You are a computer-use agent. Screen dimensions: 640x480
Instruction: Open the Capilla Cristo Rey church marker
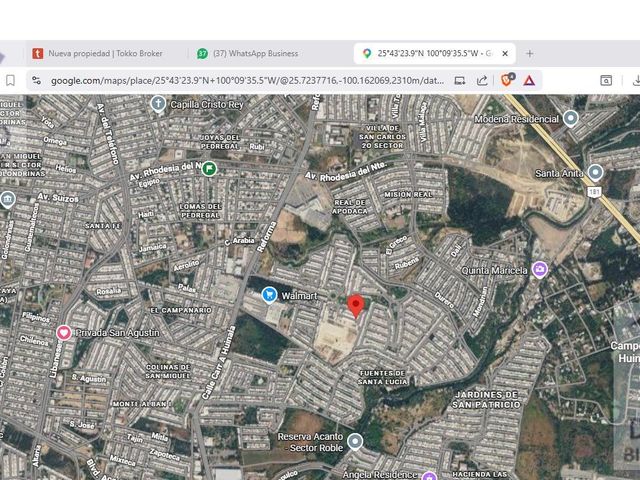[158, 104]
